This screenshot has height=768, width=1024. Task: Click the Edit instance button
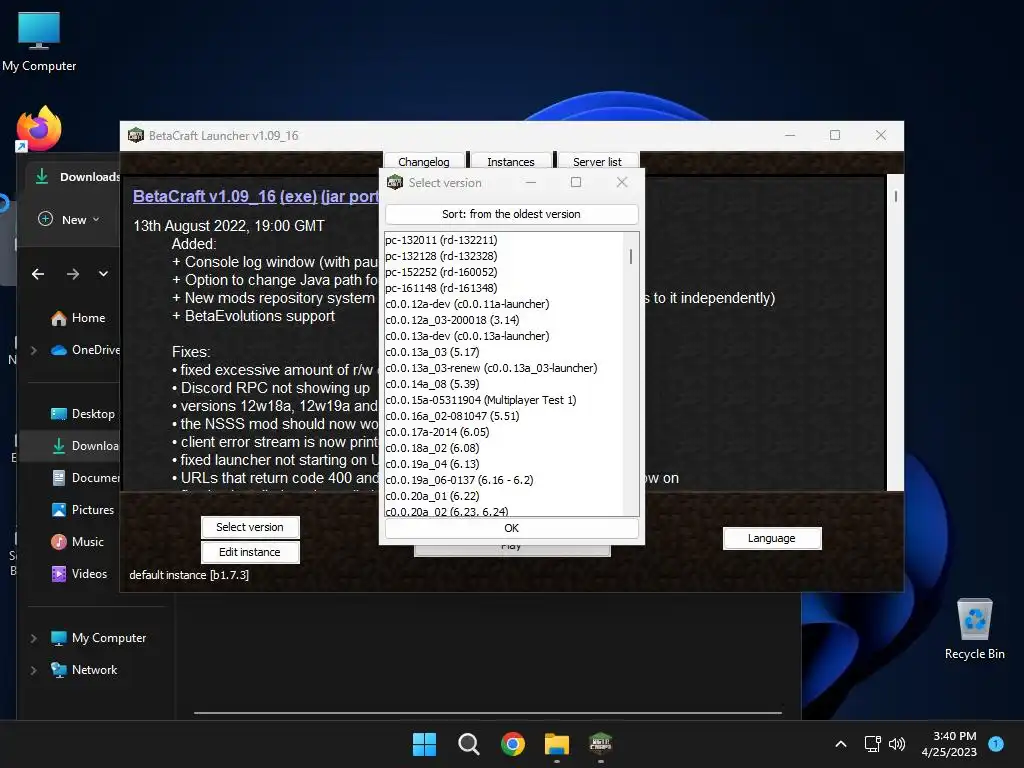coord(250,552)
